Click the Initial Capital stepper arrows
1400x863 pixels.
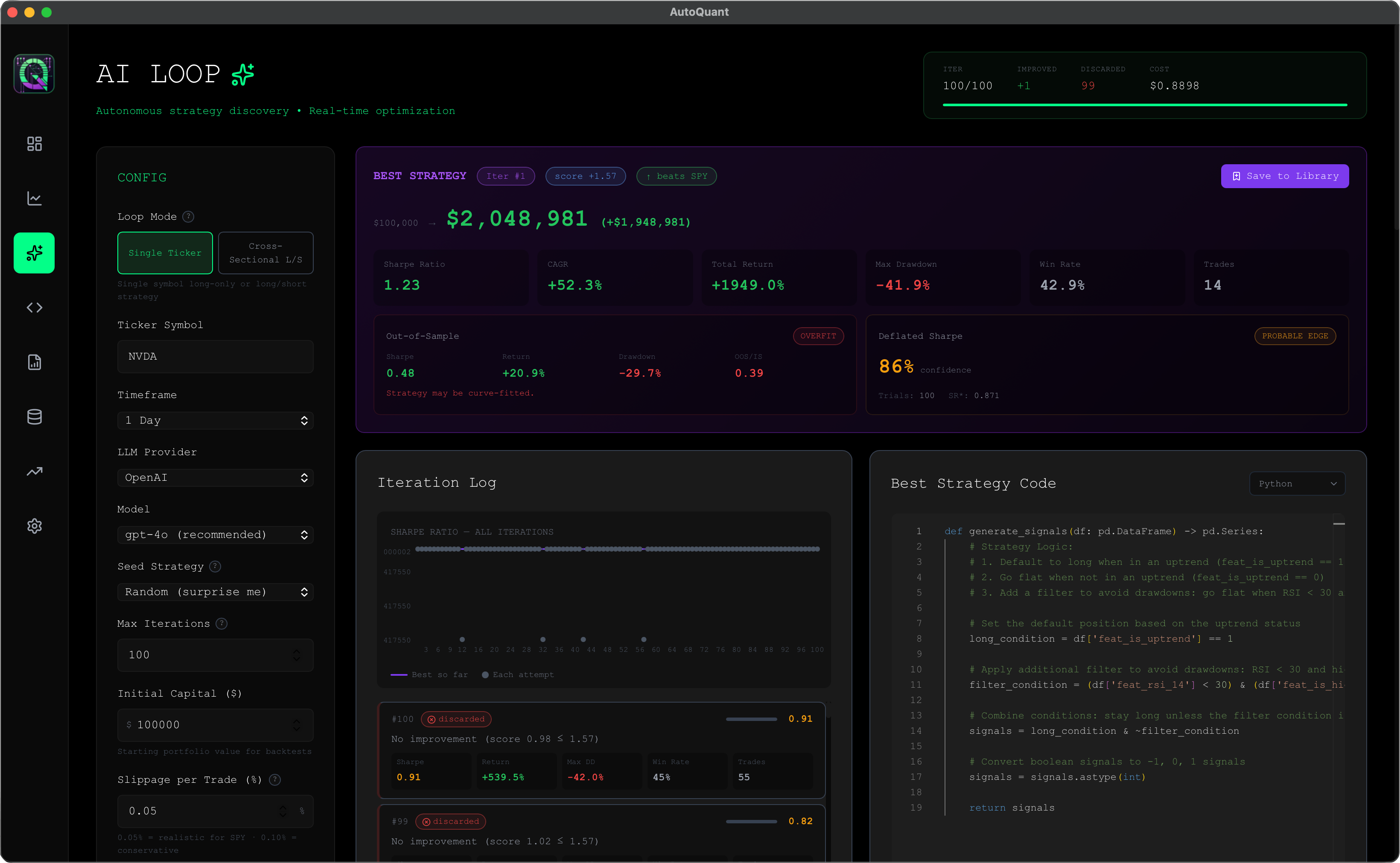tap(296, 725)
